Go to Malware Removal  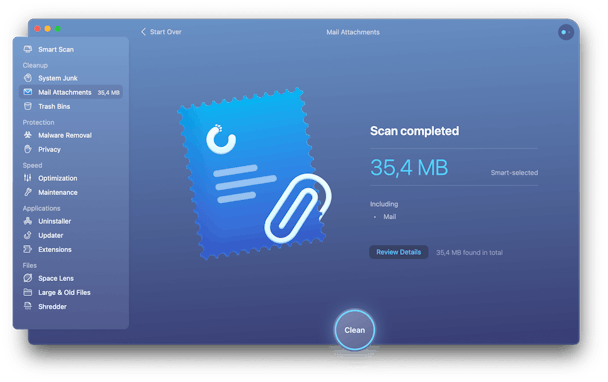65,135
